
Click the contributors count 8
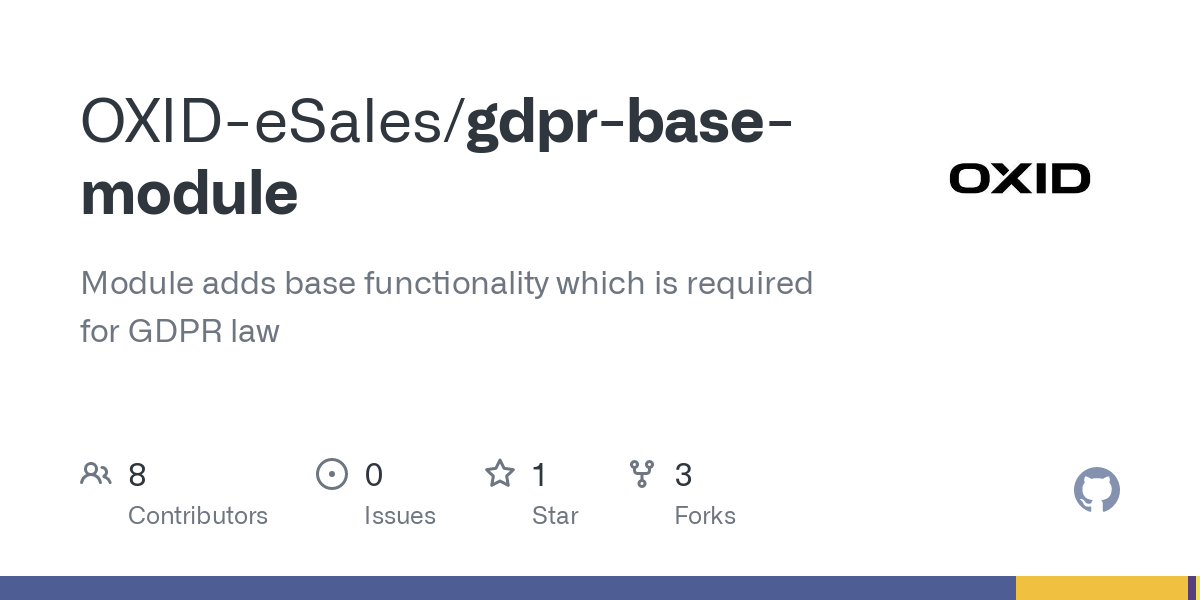137,475
